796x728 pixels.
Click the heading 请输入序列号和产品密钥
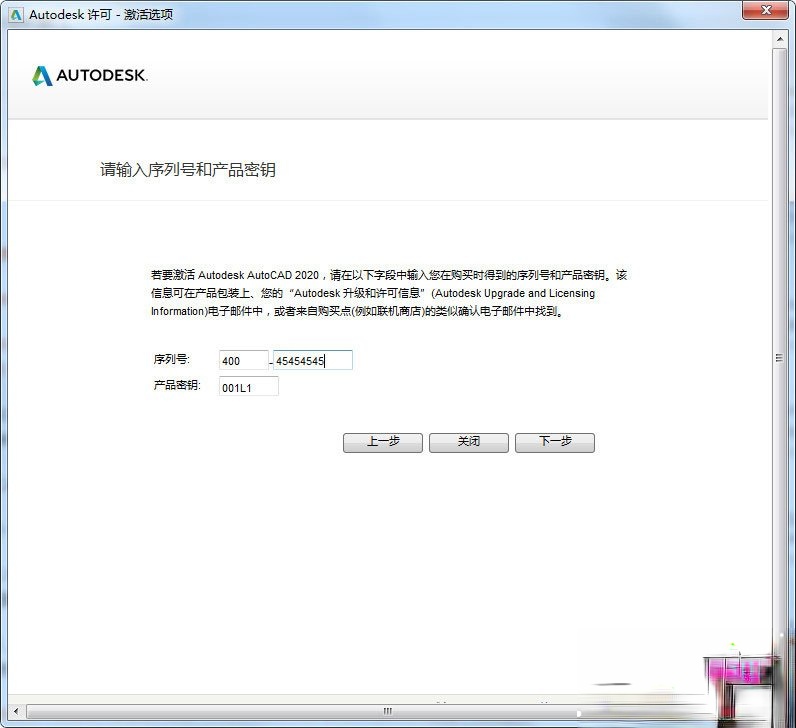point(188,170)
